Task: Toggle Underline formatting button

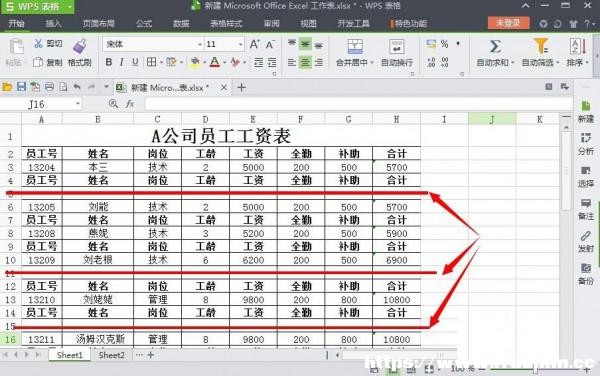Action: tap(135, 62)
